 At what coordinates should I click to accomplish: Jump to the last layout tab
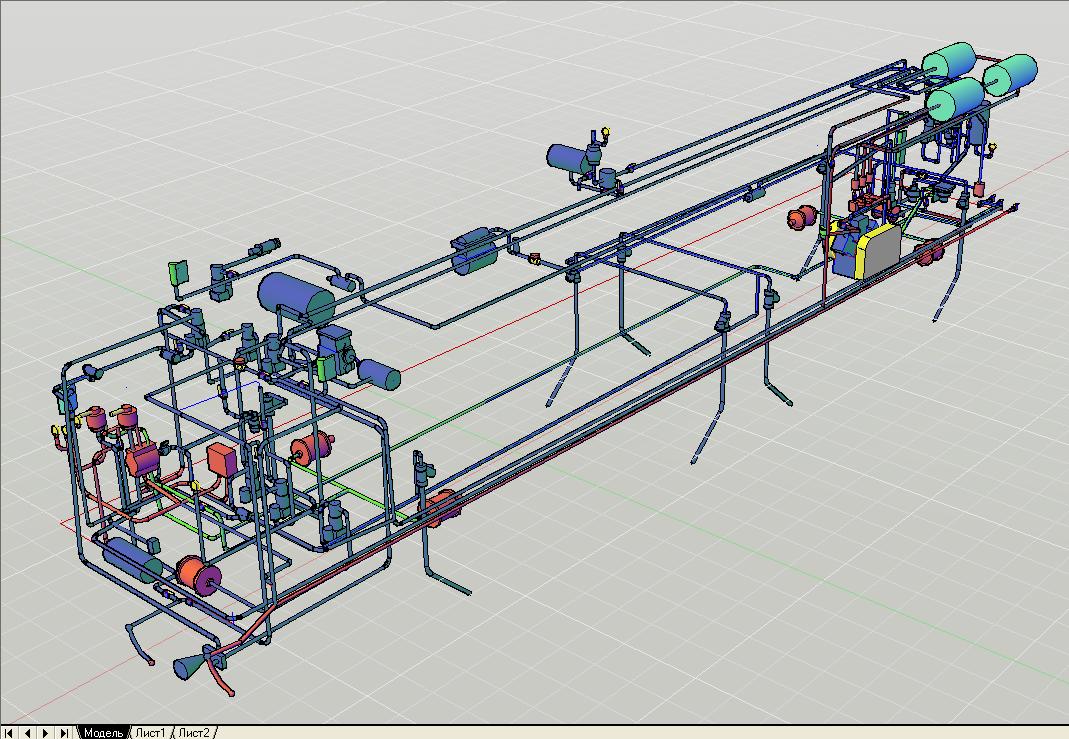click(64, 733)
